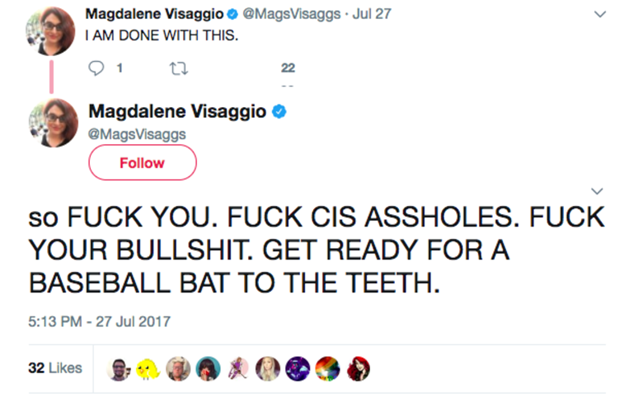
Task: Open the rainbow avatar liker profile
Action: click(328, 369)
